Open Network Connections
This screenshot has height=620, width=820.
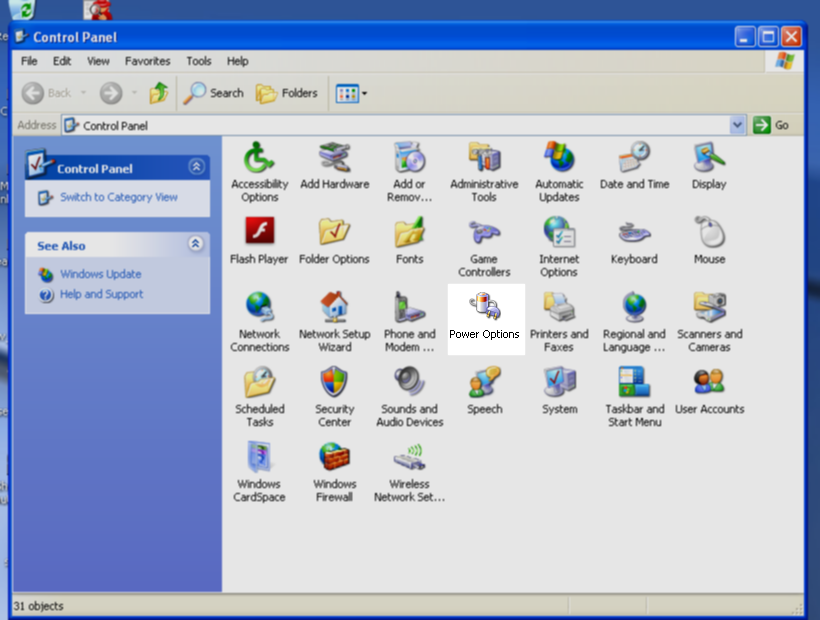pyautogui.click(x=259, y=322)
